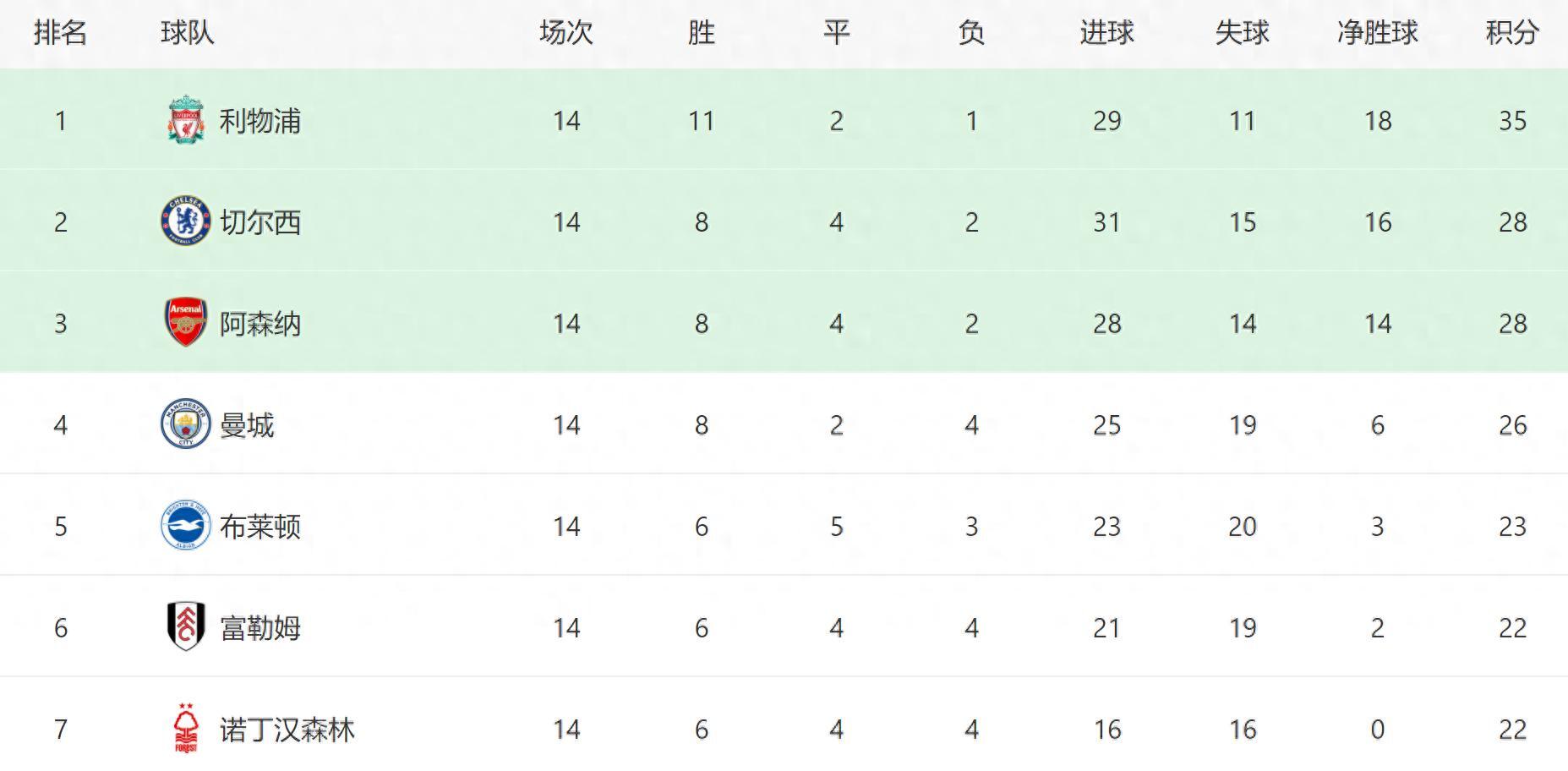This screenshot has width=1568, height=771.
Task: Select Liverpool's 35 points cell
Action: tap(1512, 121)
